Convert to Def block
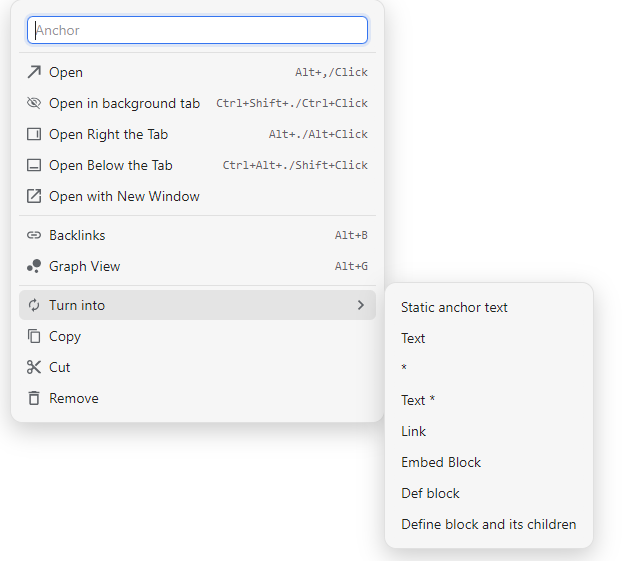 pos(430,493)
